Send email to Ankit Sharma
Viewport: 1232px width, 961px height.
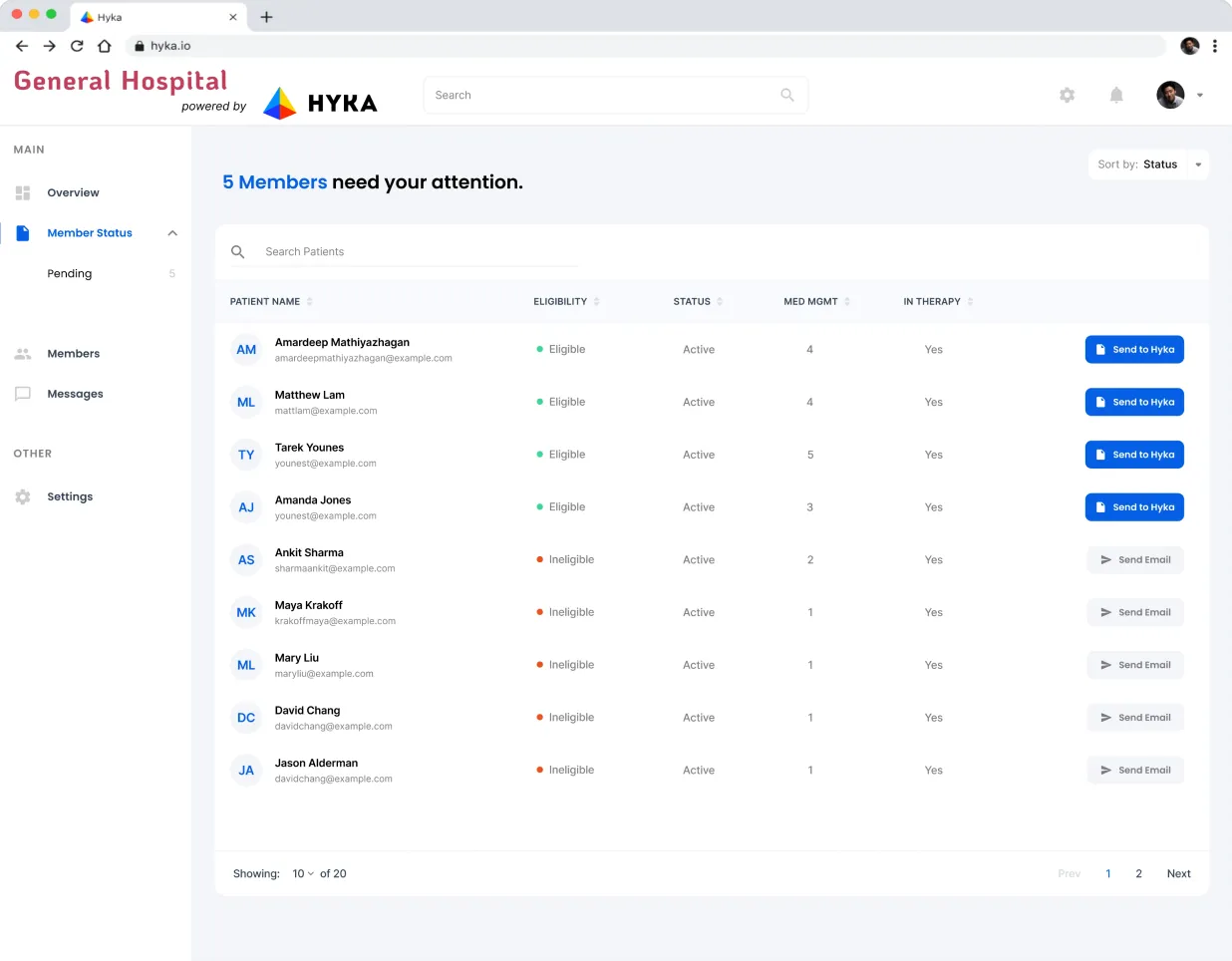coord(1134,559)
